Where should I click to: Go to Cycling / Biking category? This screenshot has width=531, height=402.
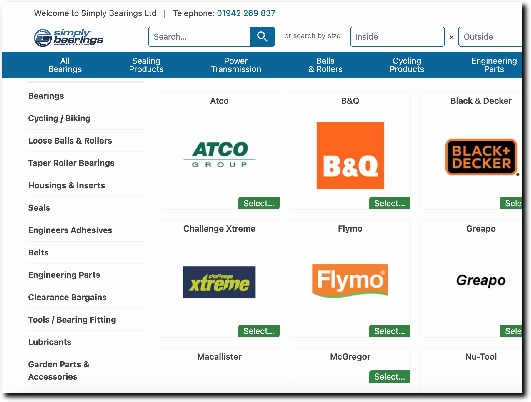(x=59, y=119)
